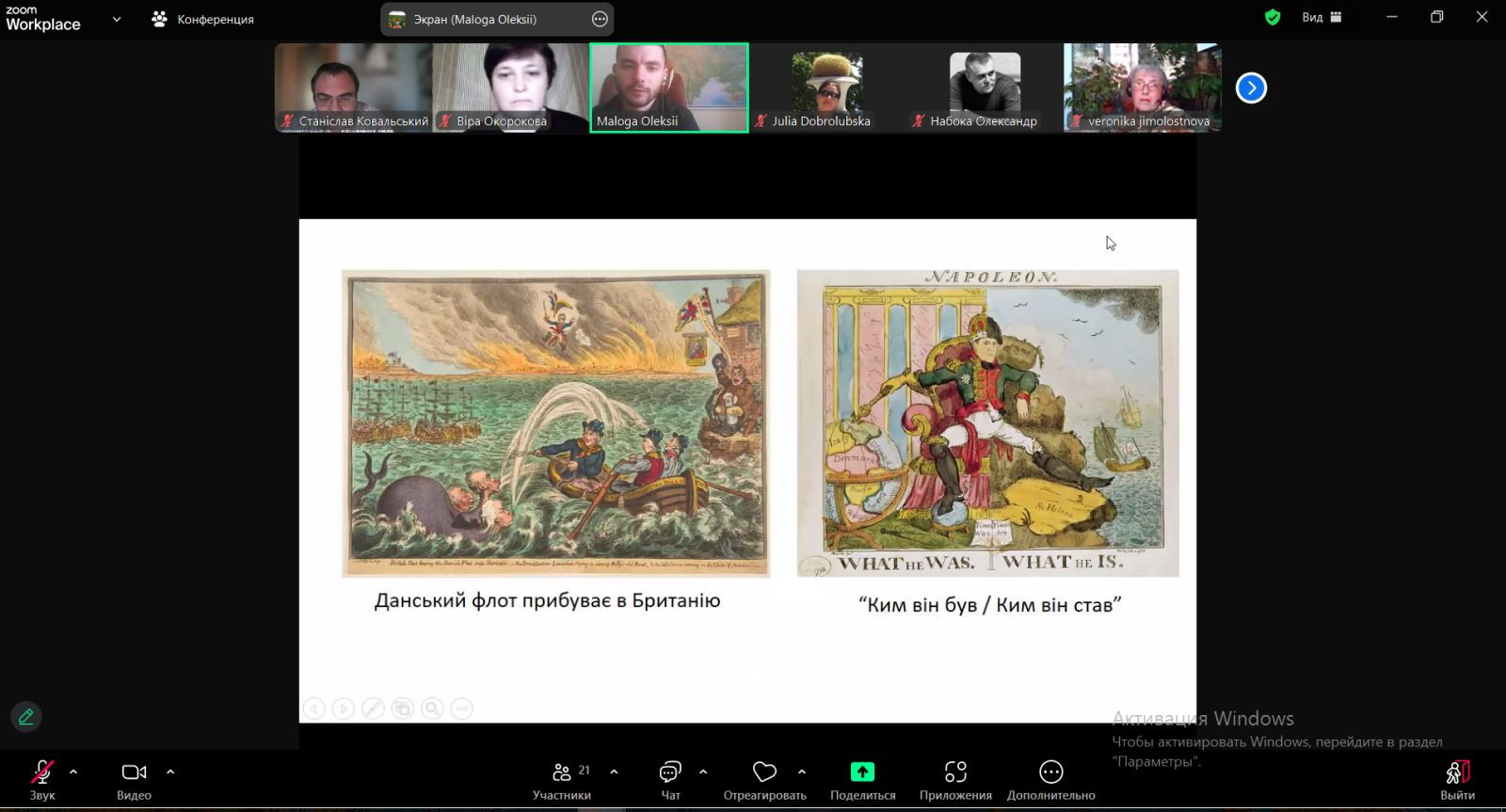Toggle the camera with the Видео button

[134, 780]
